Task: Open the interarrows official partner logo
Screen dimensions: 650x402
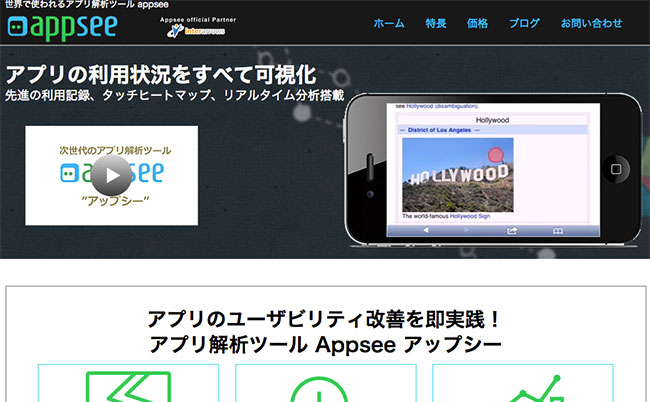Action: pos(196,31)
